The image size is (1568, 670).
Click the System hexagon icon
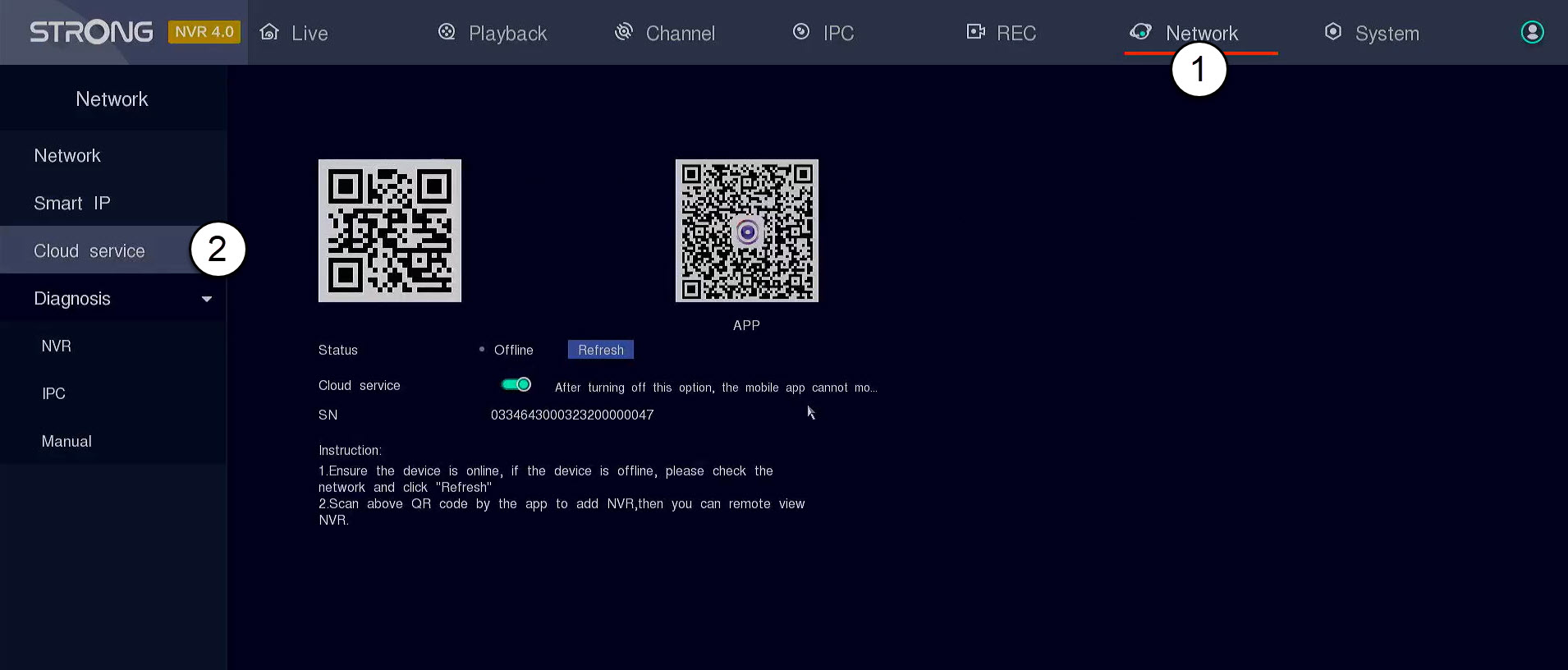click(x=1333, y=32)
